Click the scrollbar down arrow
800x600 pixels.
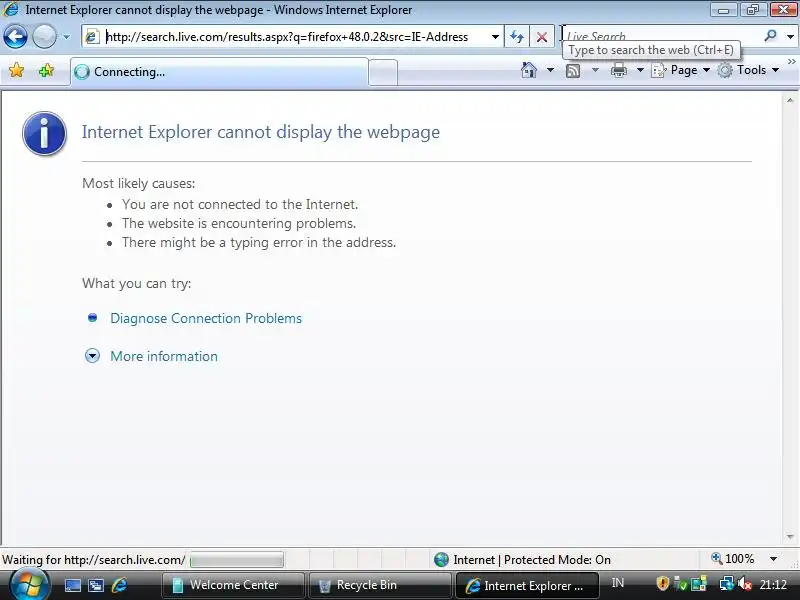(x=790, y=537)
